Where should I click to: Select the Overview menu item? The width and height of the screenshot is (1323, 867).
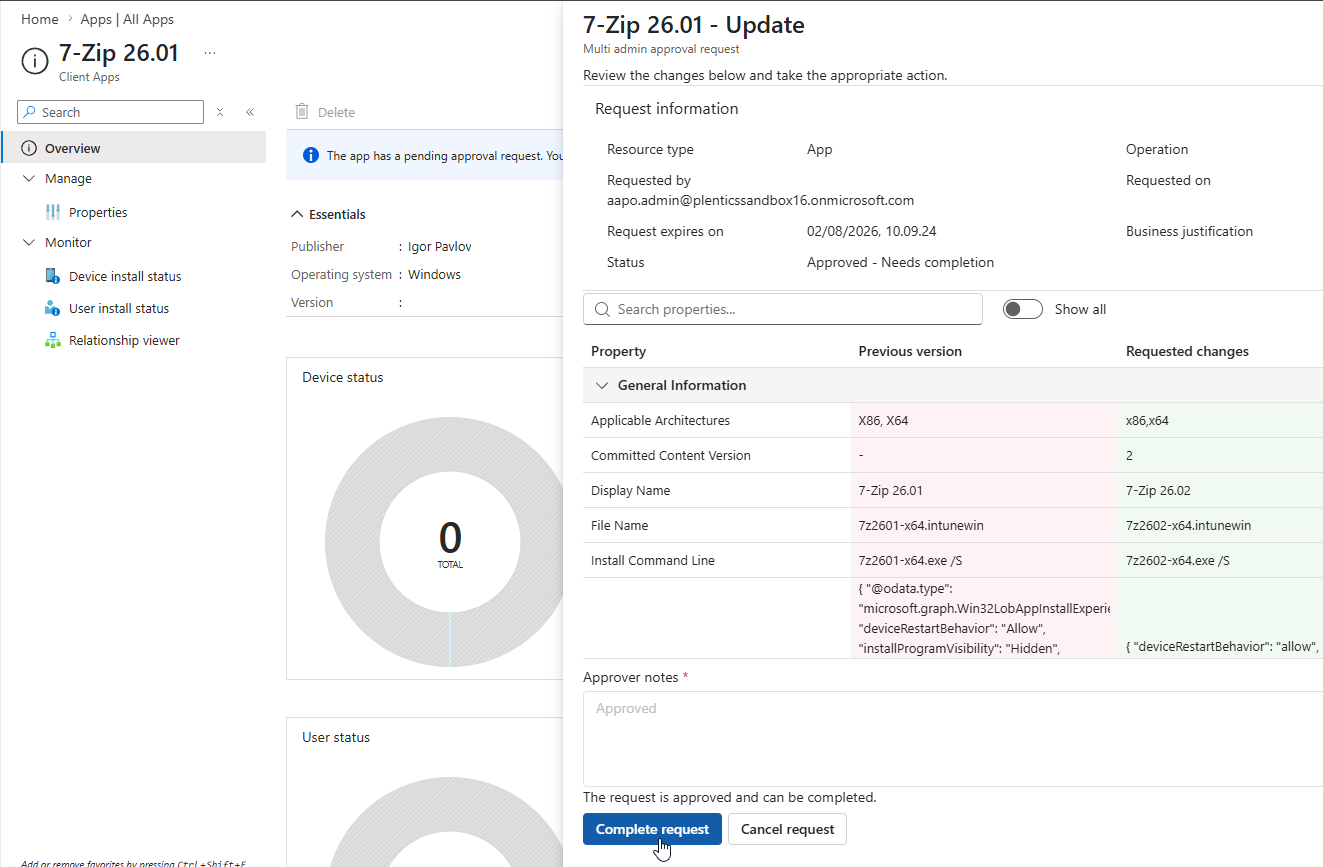[x=134, y=148]
